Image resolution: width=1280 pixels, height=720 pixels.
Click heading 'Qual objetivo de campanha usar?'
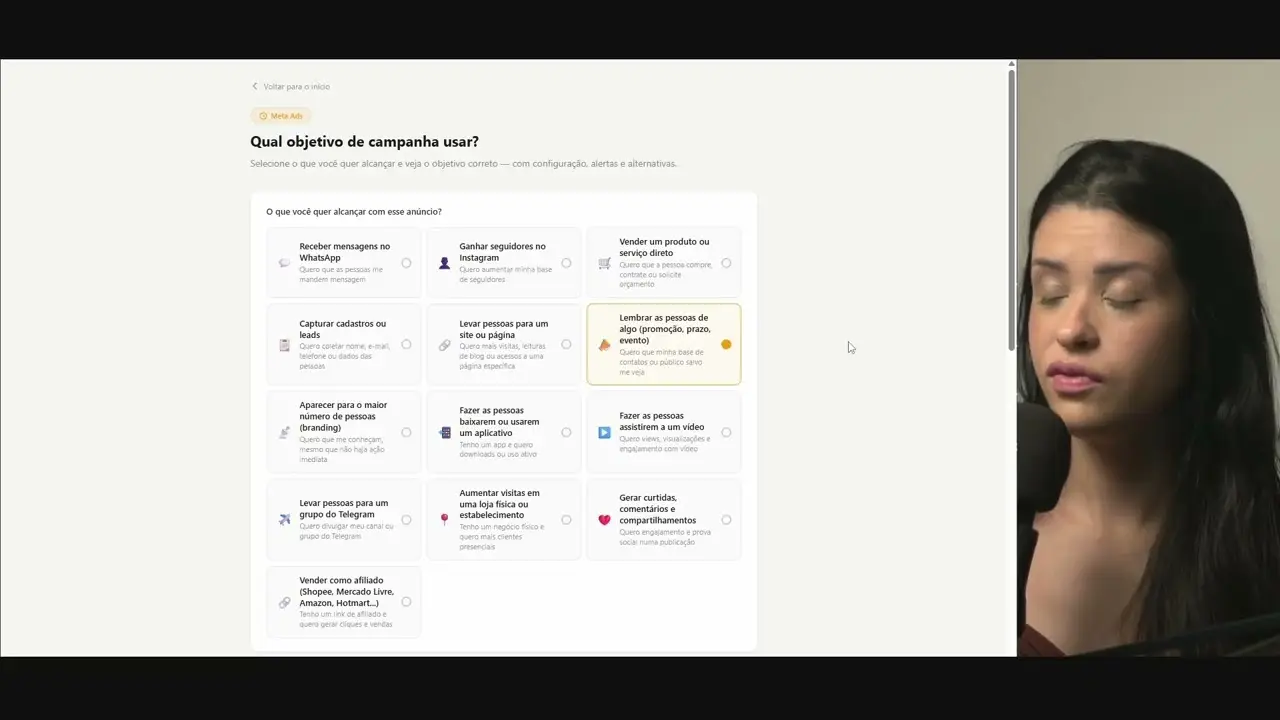coord(364,142)
